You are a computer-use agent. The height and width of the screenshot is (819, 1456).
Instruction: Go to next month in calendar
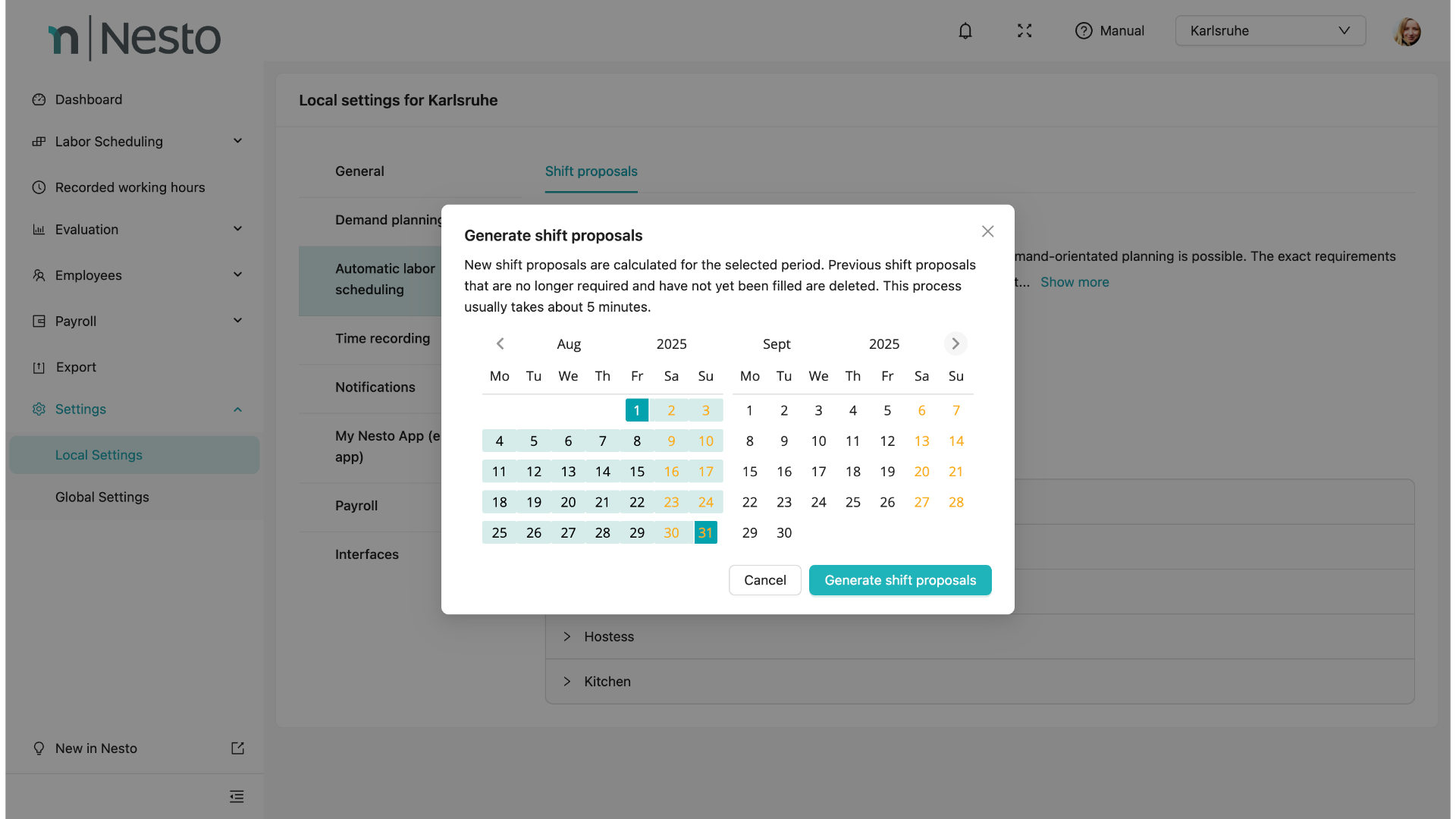(x=955, y=344)
